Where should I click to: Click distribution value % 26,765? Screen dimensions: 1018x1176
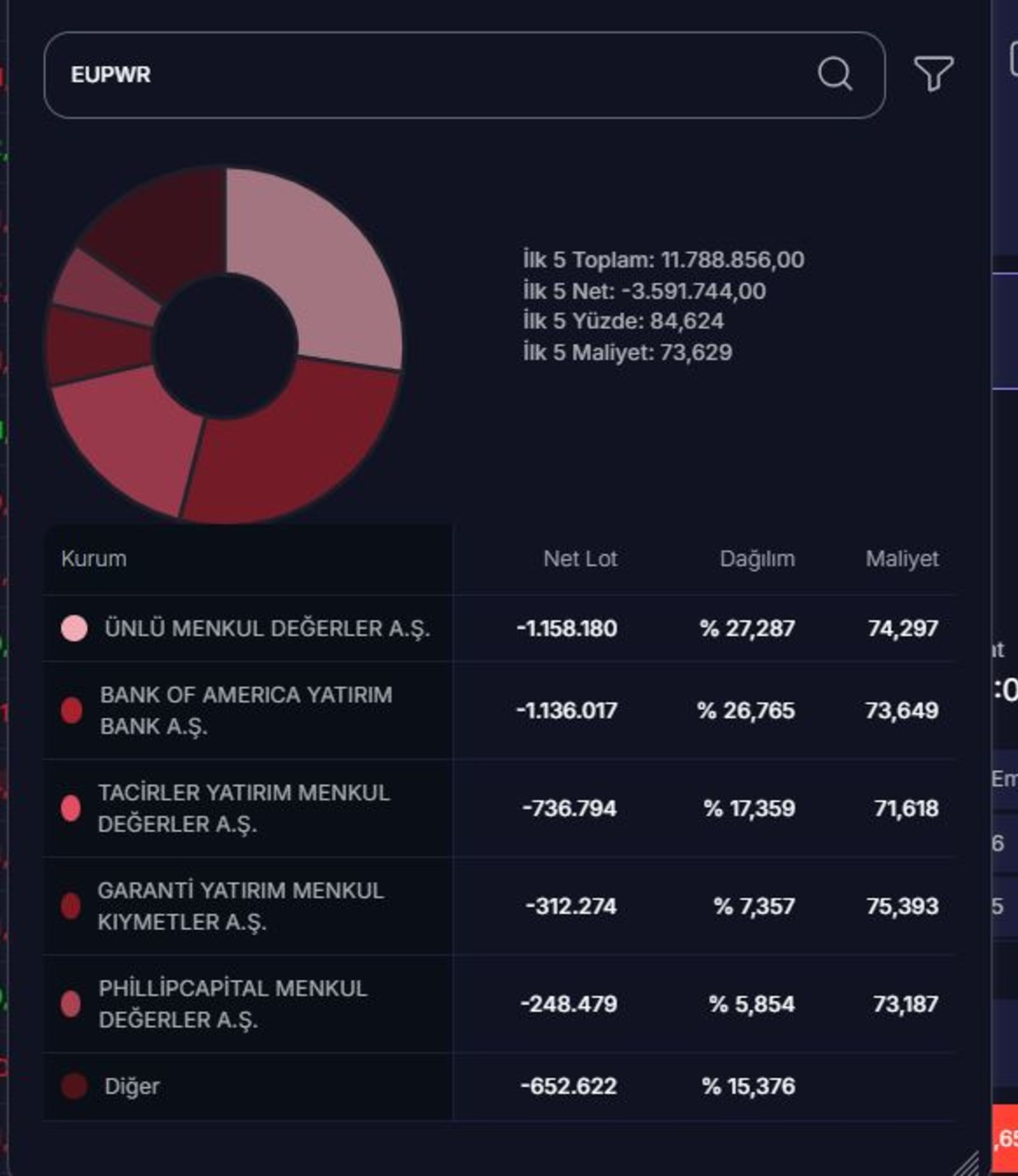tap(747, 710)
